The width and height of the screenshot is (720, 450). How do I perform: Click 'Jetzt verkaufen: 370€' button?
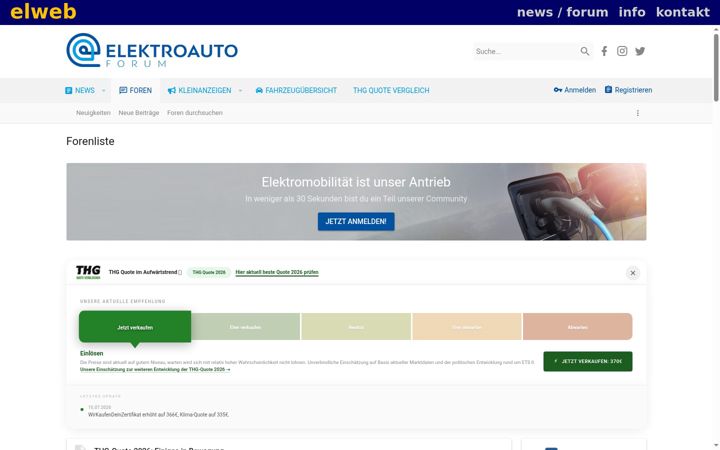point(588,361)
